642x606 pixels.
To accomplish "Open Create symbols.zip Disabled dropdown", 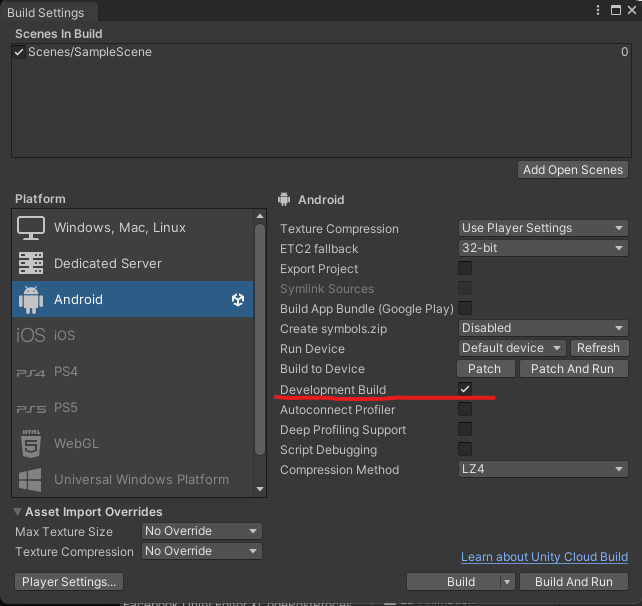I will click(x=543, y=328).
